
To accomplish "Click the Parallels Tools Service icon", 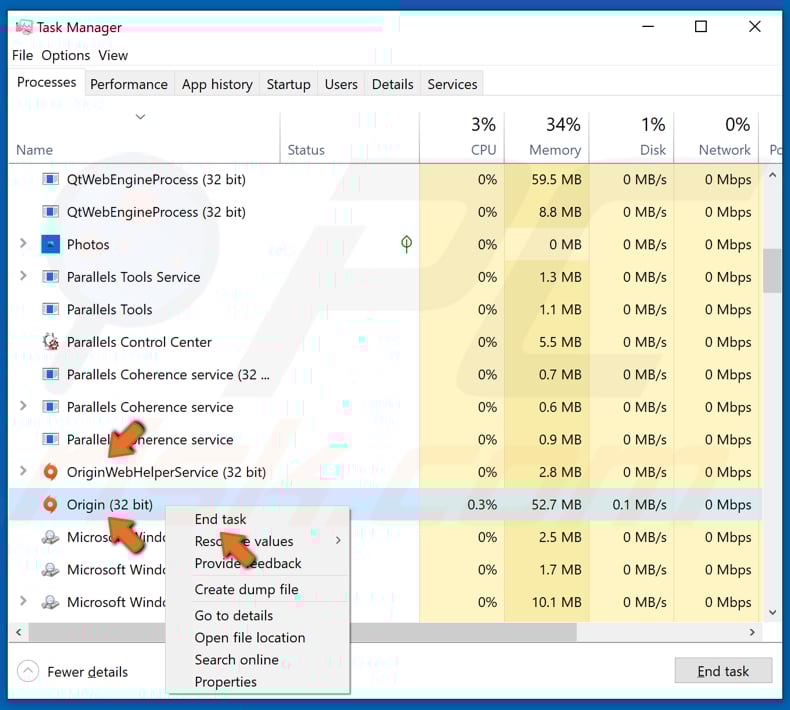I will 50,277.
